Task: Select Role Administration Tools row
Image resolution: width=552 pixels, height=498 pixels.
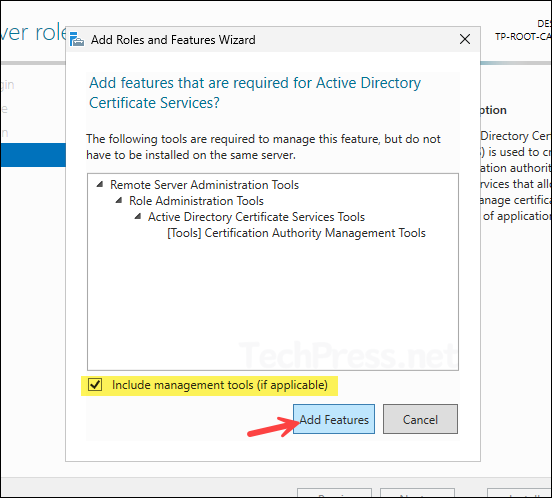Action: tap(196, 201)
